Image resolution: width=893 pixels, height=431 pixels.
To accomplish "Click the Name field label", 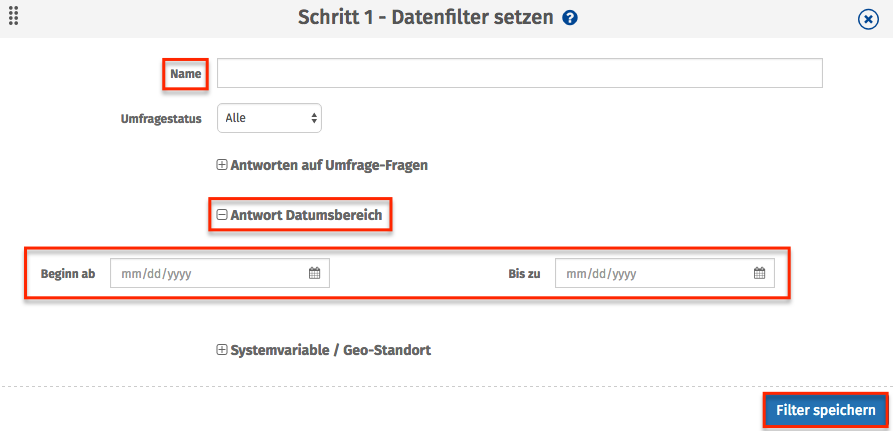I will 185,74.
